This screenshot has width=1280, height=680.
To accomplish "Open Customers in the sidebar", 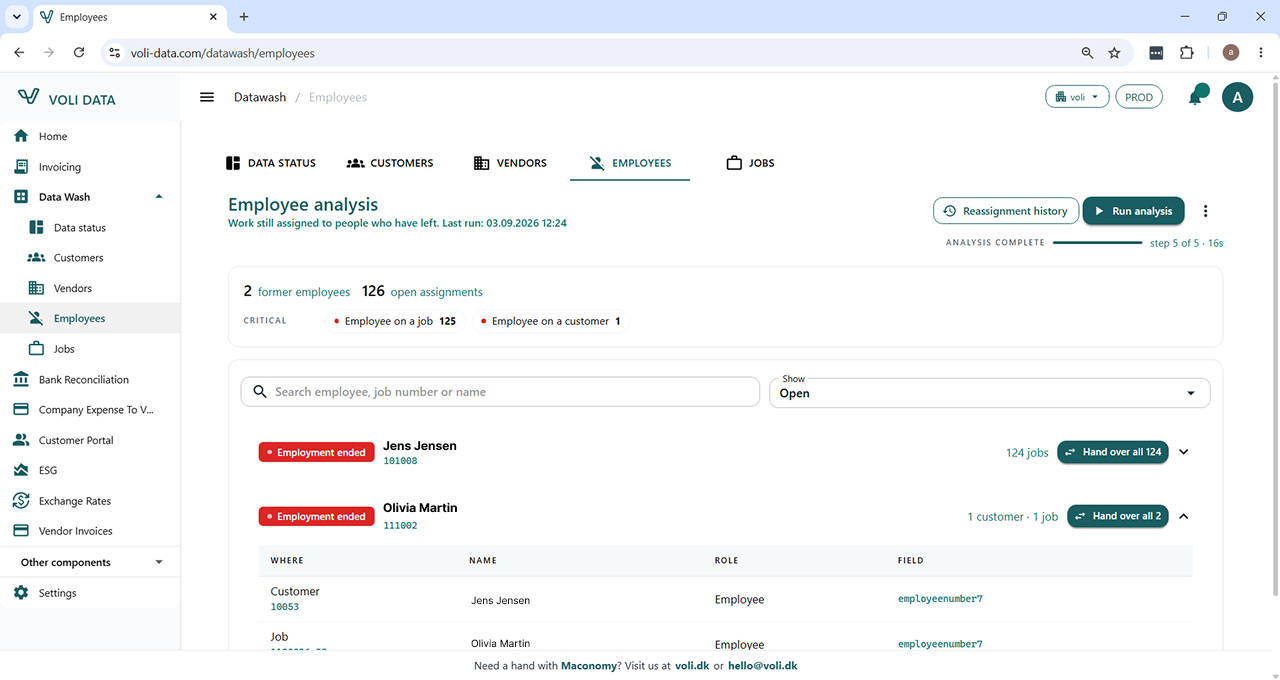I will point(79,258).
